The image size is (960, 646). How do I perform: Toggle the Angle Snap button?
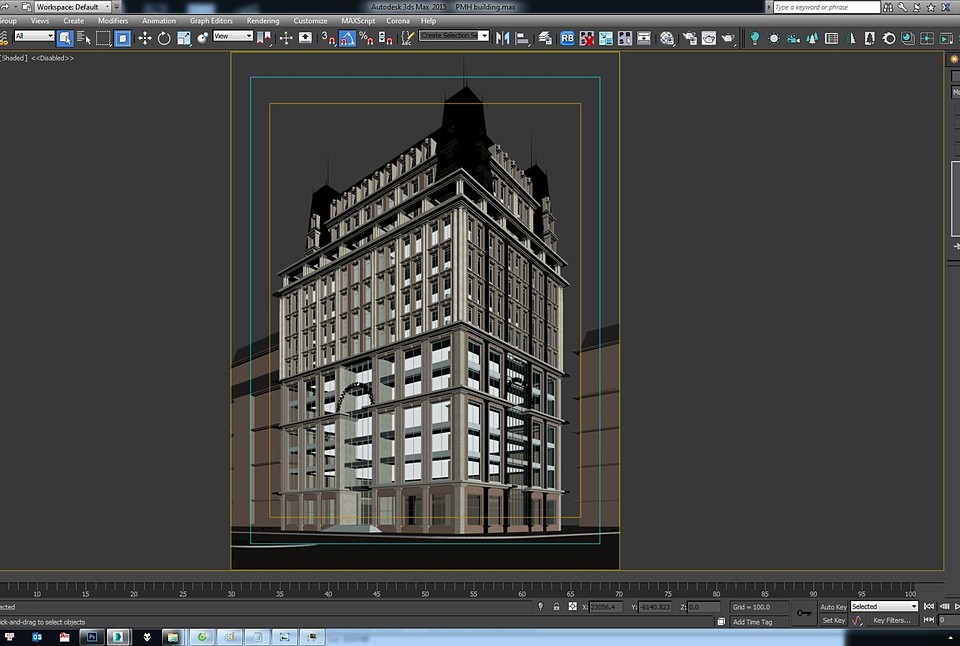[x=347, y=38]
